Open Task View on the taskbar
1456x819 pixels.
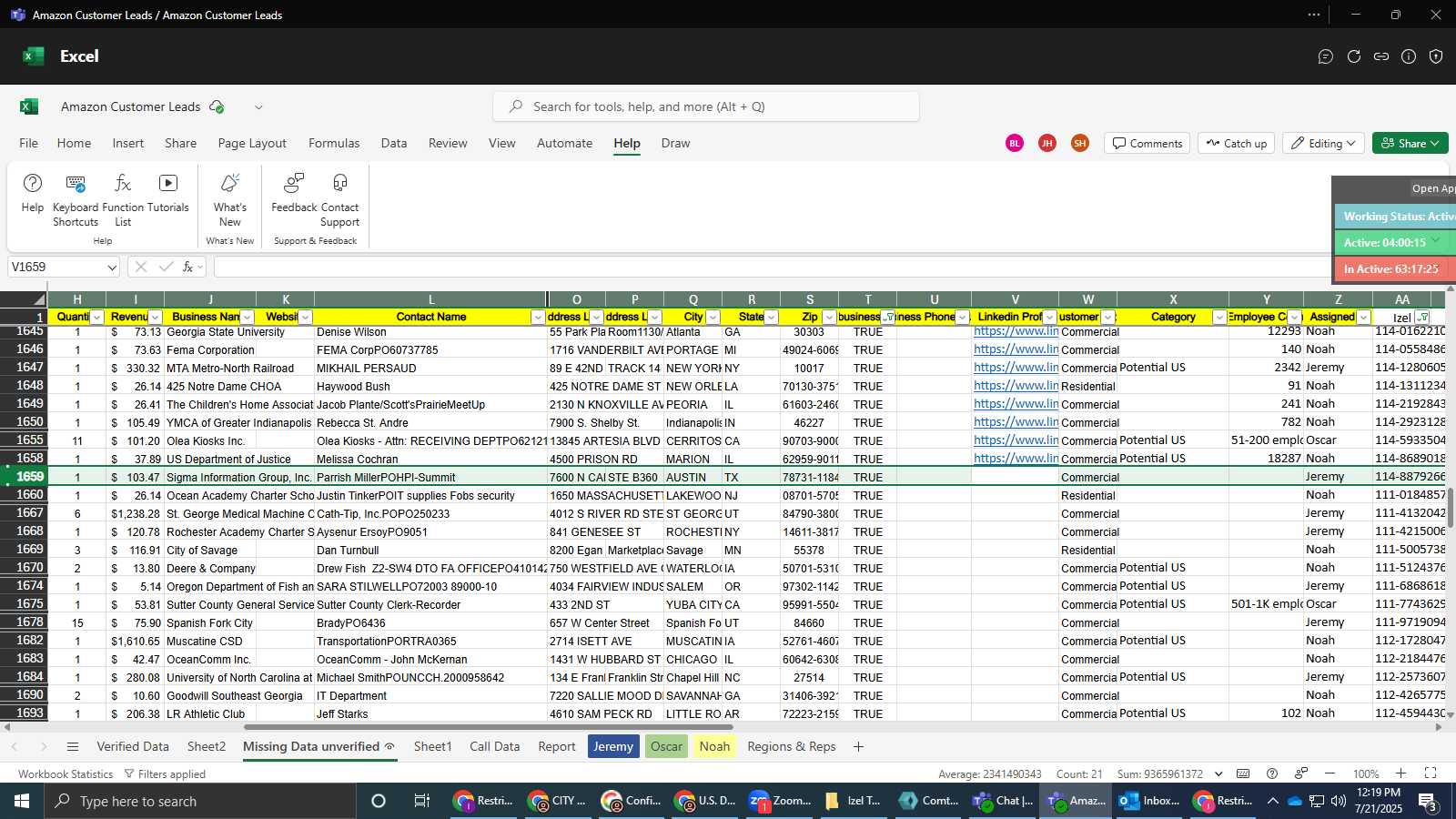coord(422,801)
